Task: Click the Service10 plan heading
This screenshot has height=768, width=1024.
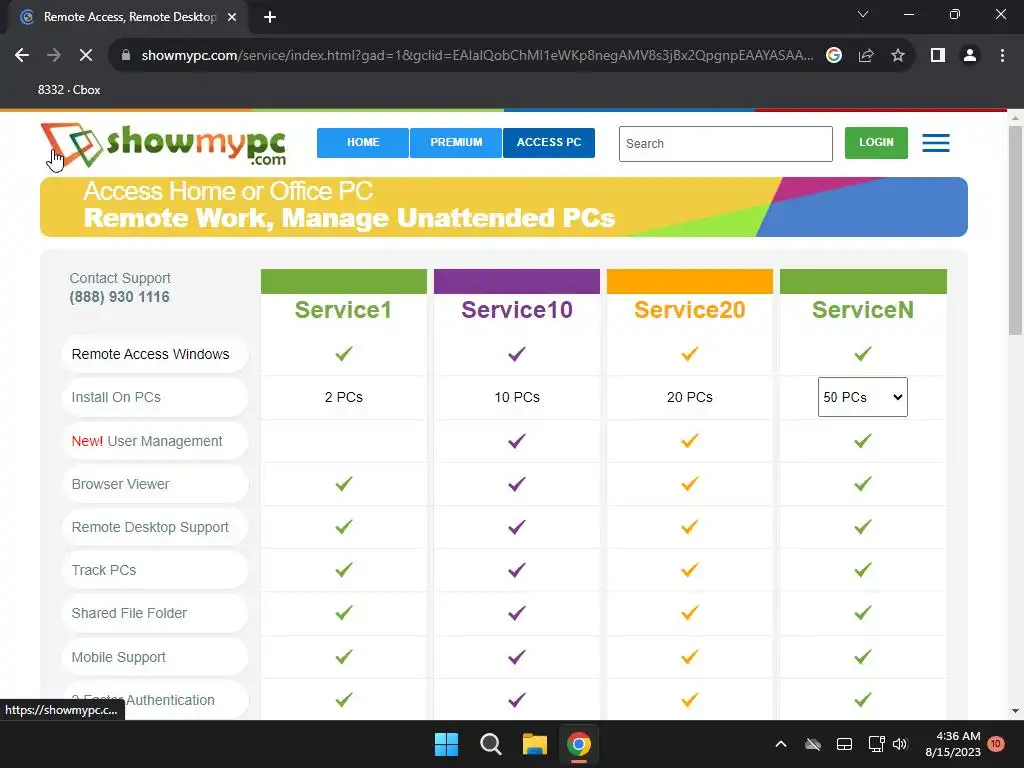Action: pyautogui.click(x=517, y=310)
